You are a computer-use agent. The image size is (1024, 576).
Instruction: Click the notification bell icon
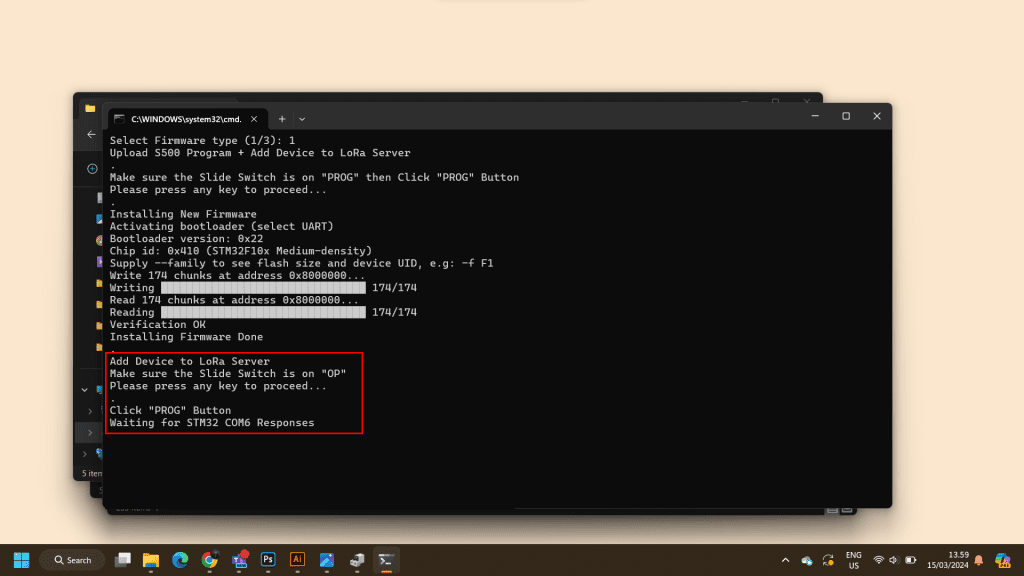pyautogui.click(x=979, y=560)
